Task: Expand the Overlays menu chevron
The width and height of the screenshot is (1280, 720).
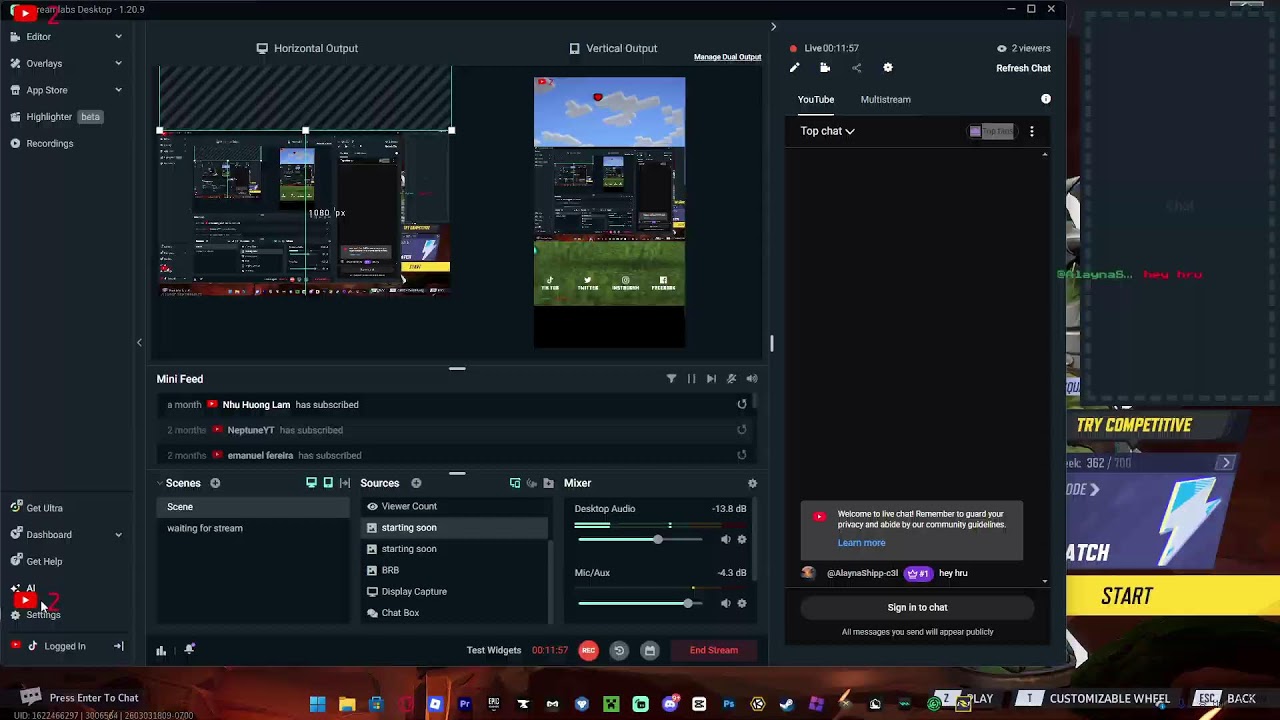Action: [x=118, y=63]
